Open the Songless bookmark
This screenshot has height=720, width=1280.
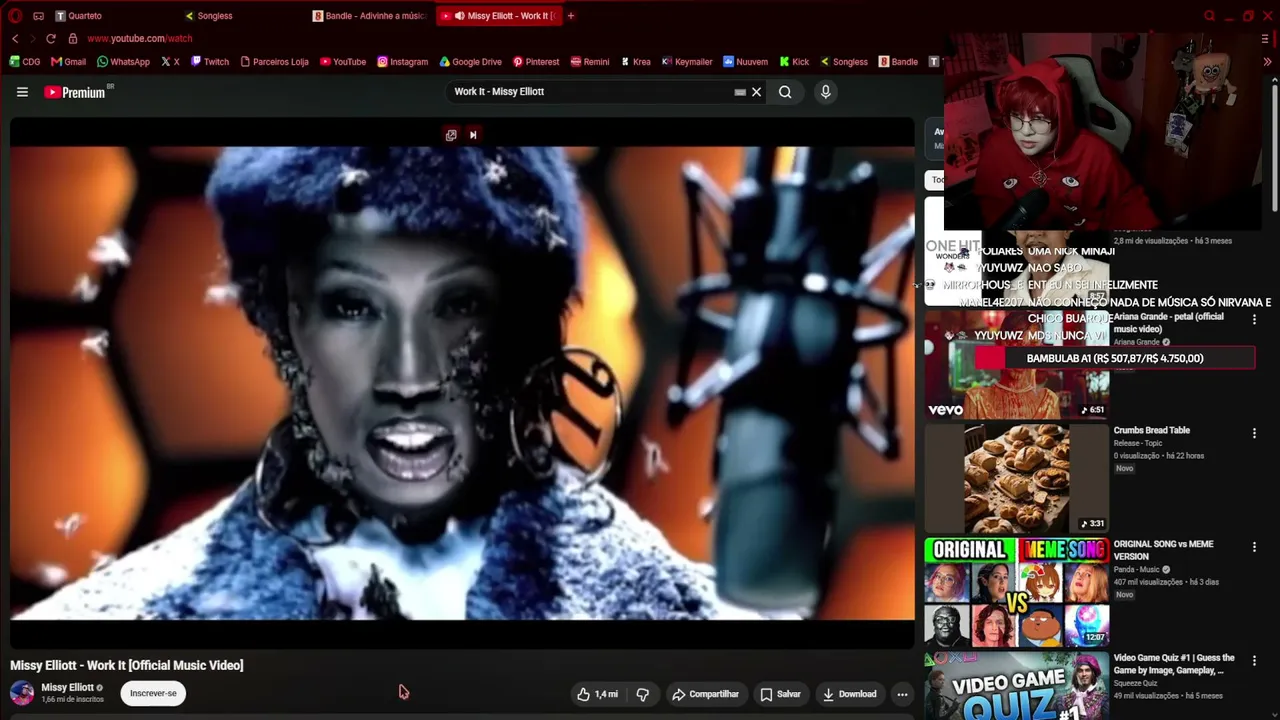[844, 62]
